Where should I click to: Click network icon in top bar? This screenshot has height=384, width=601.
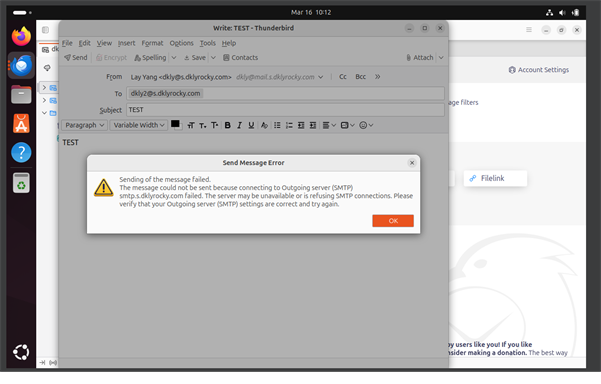click(x=549, y=13)
